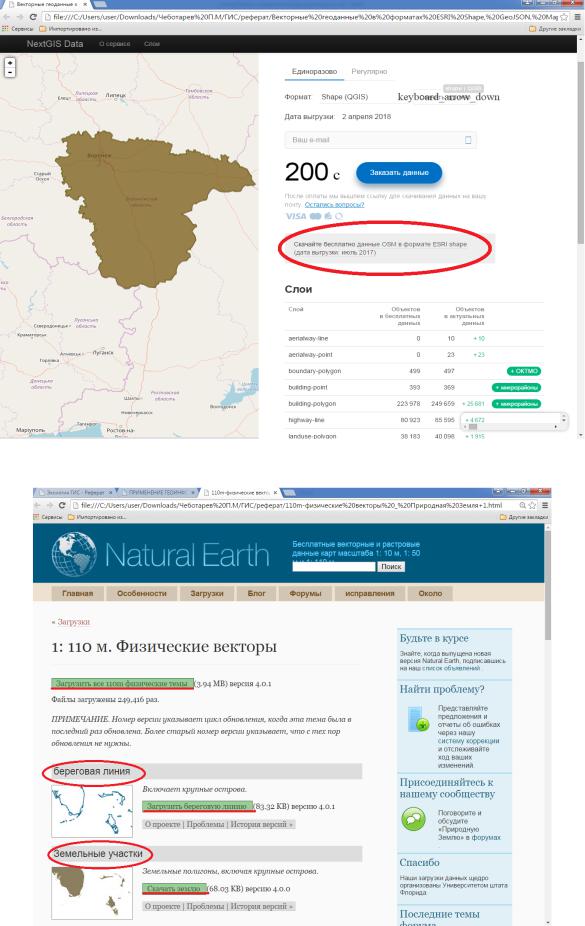Reload the Natural Earth page
585x926 pixels.
(x=62, y=506)
